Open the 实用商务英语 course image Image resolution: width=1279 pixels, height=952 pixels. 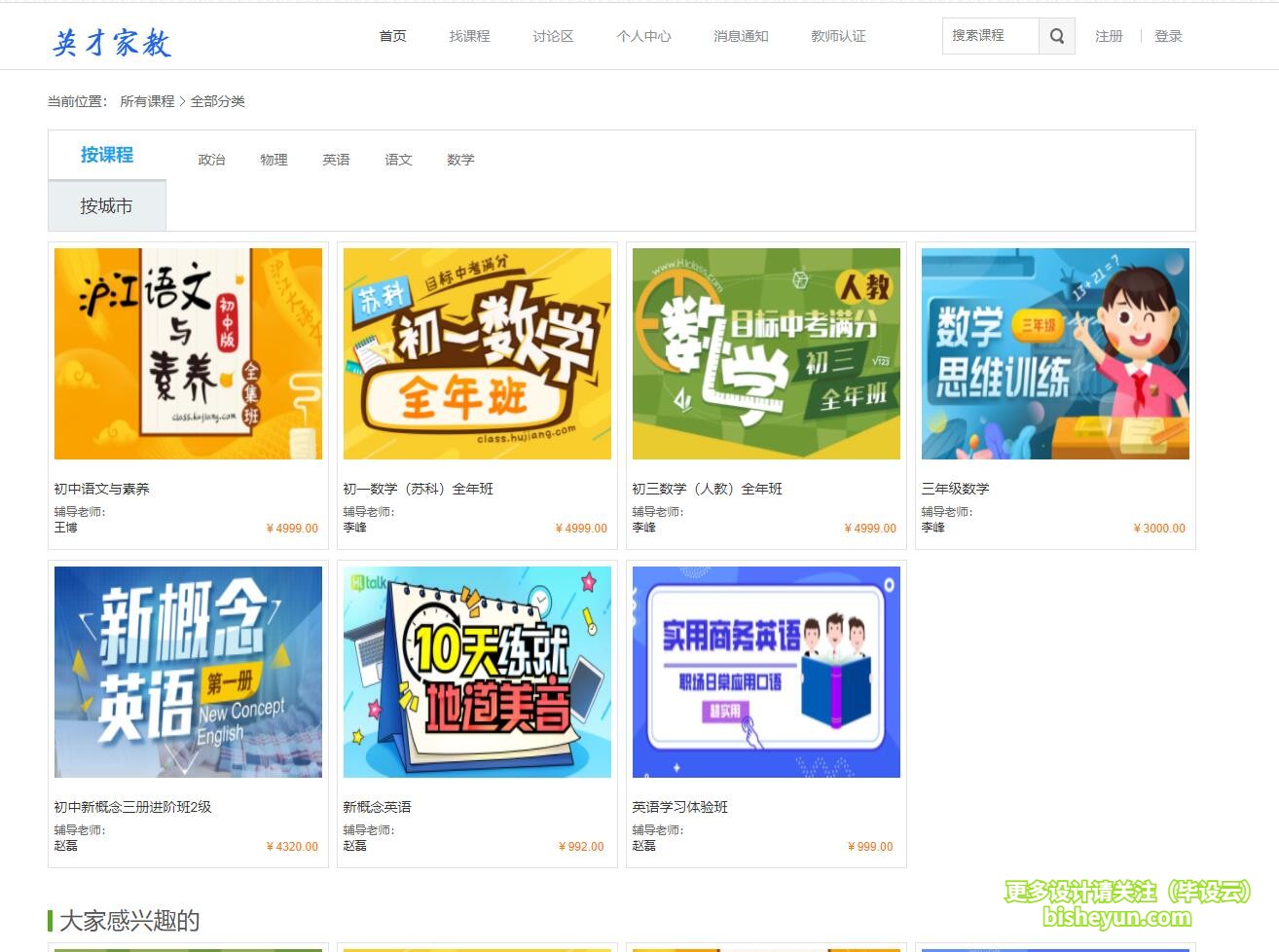pos(766,672)
